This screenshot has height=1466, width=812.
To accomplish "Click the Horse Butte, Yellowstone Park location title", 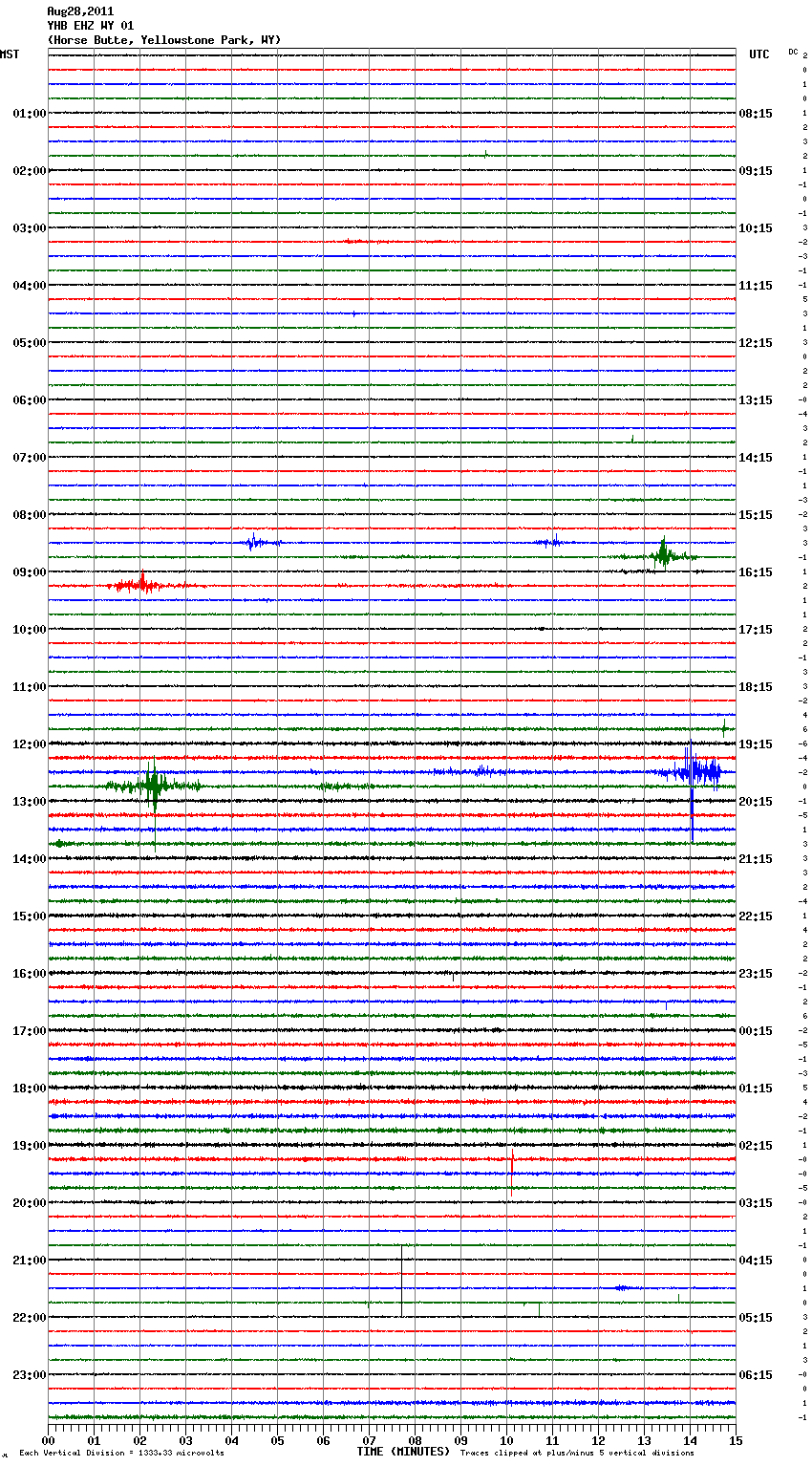I will (x=164, y=40).
